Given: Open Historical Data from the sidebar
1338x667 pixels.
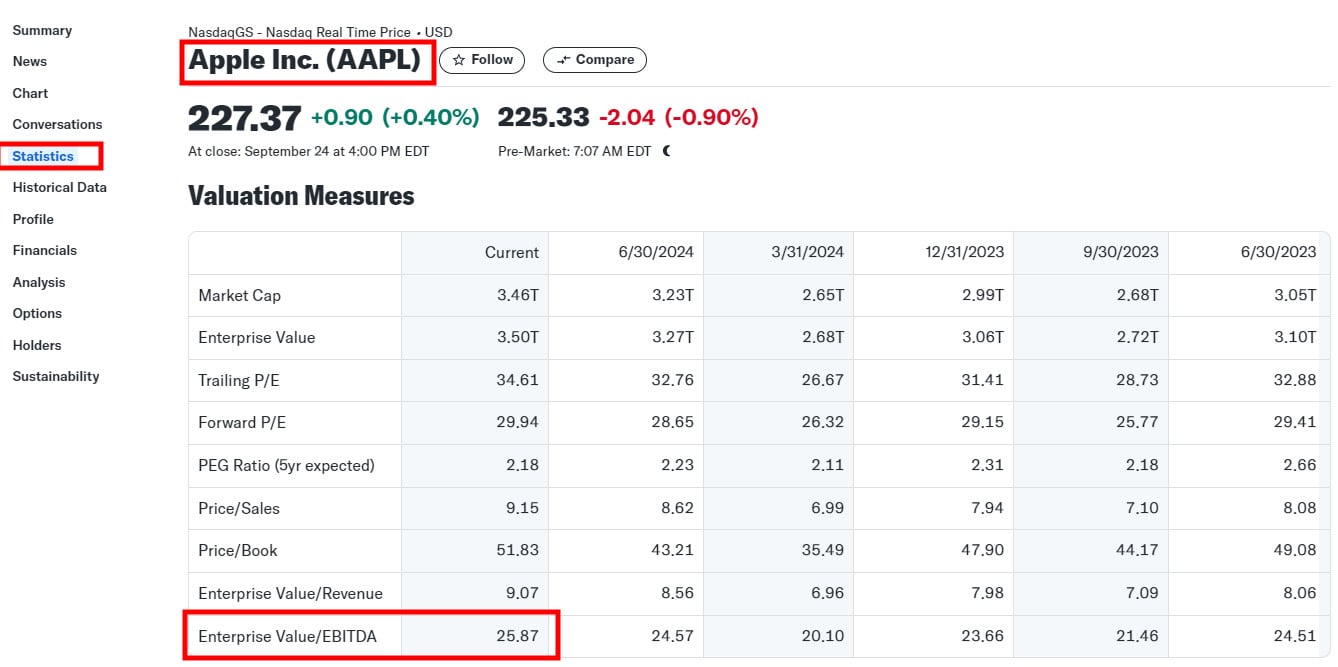Looking at the screenshot, I should click(x=59, y=187).
